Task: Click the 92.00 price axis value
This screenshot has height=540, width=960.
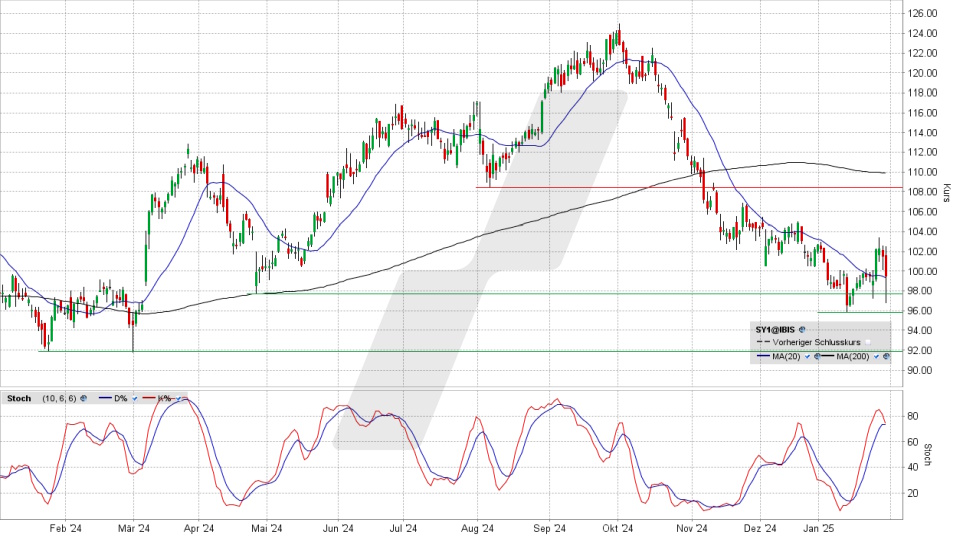Action: tap(922, 351)
